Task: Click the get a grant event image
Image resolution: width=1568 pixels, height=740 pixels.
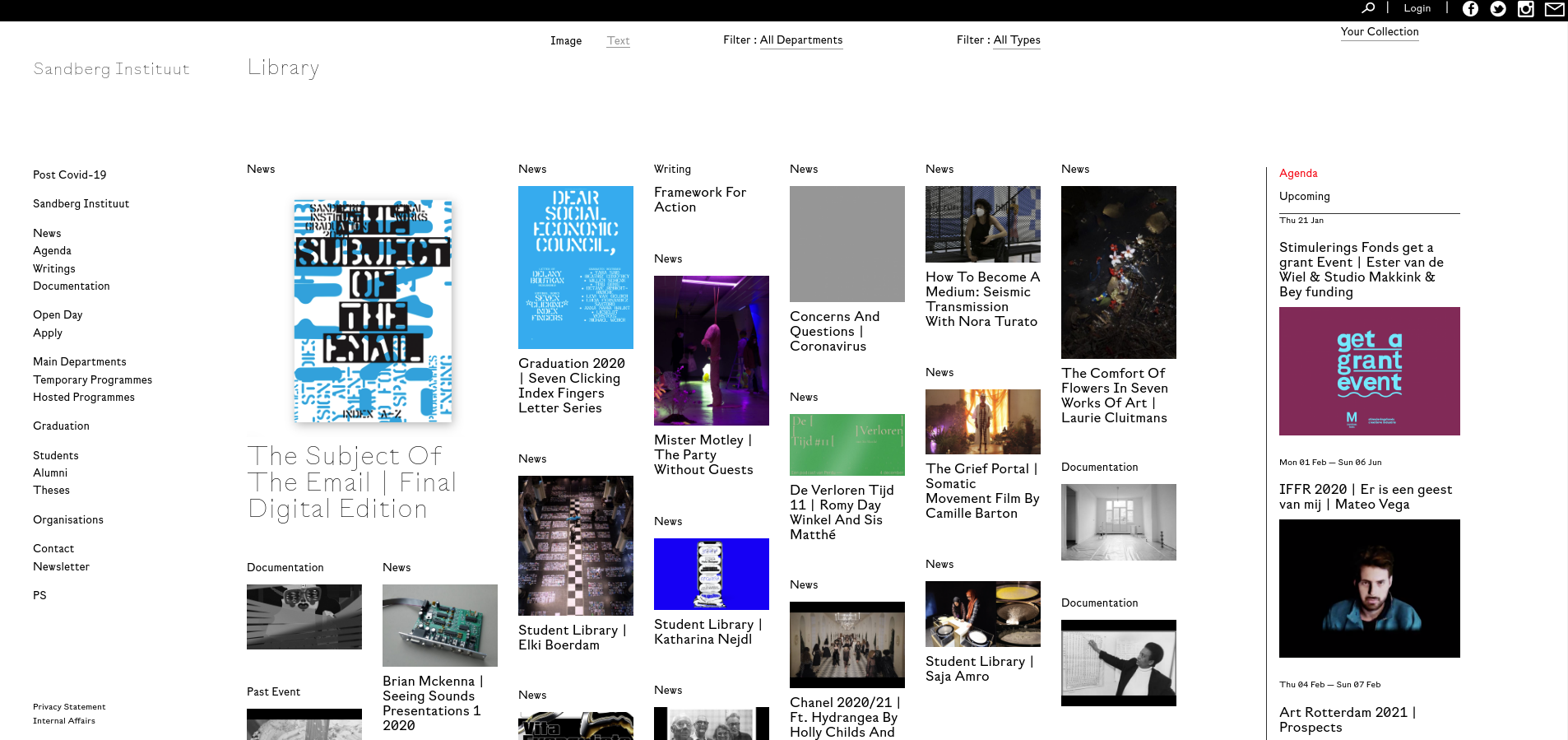Action: pyautogui.click(x=1369, y=371)
